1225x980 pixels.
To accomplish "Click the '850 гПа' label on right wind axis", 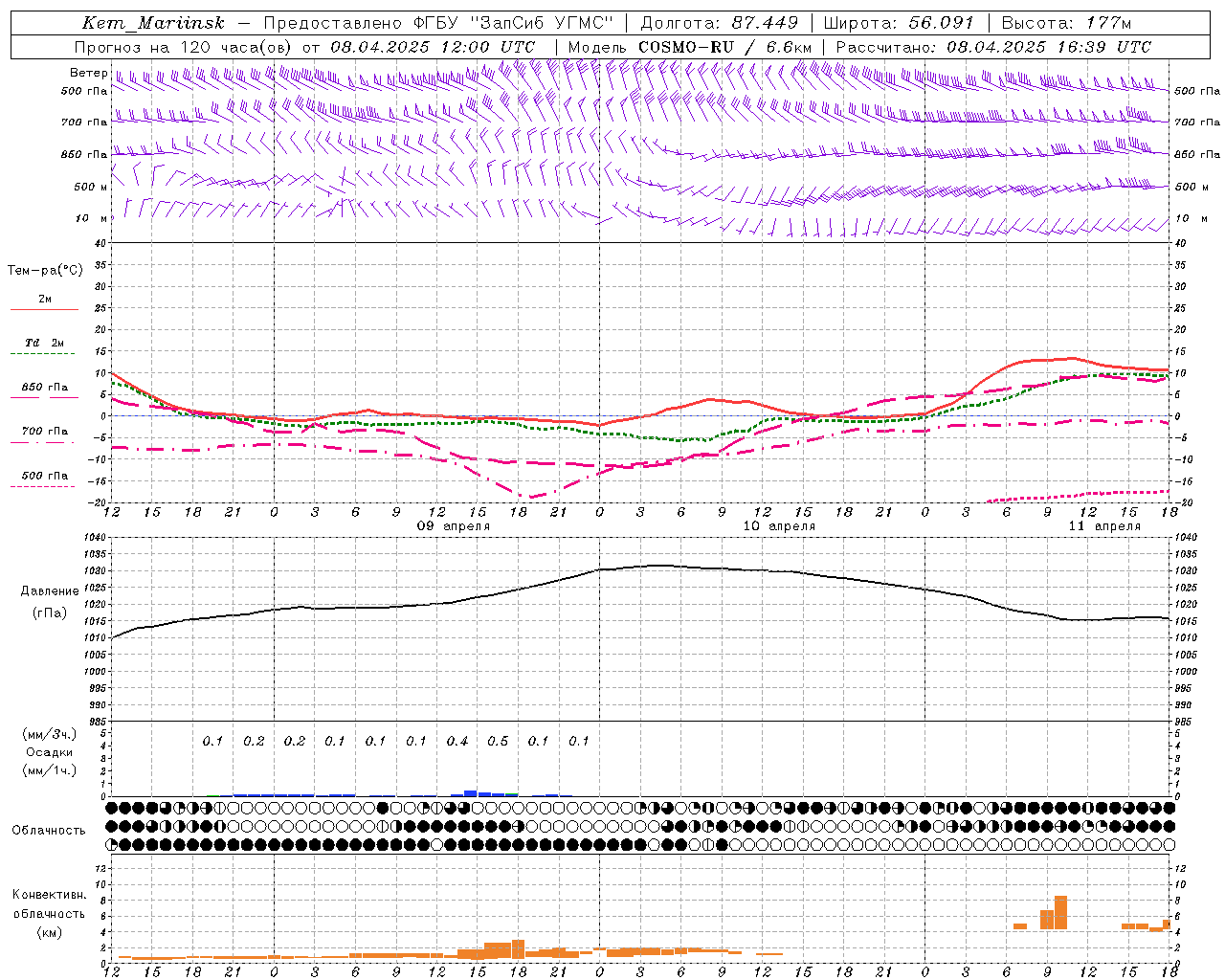I will 1197,154.
